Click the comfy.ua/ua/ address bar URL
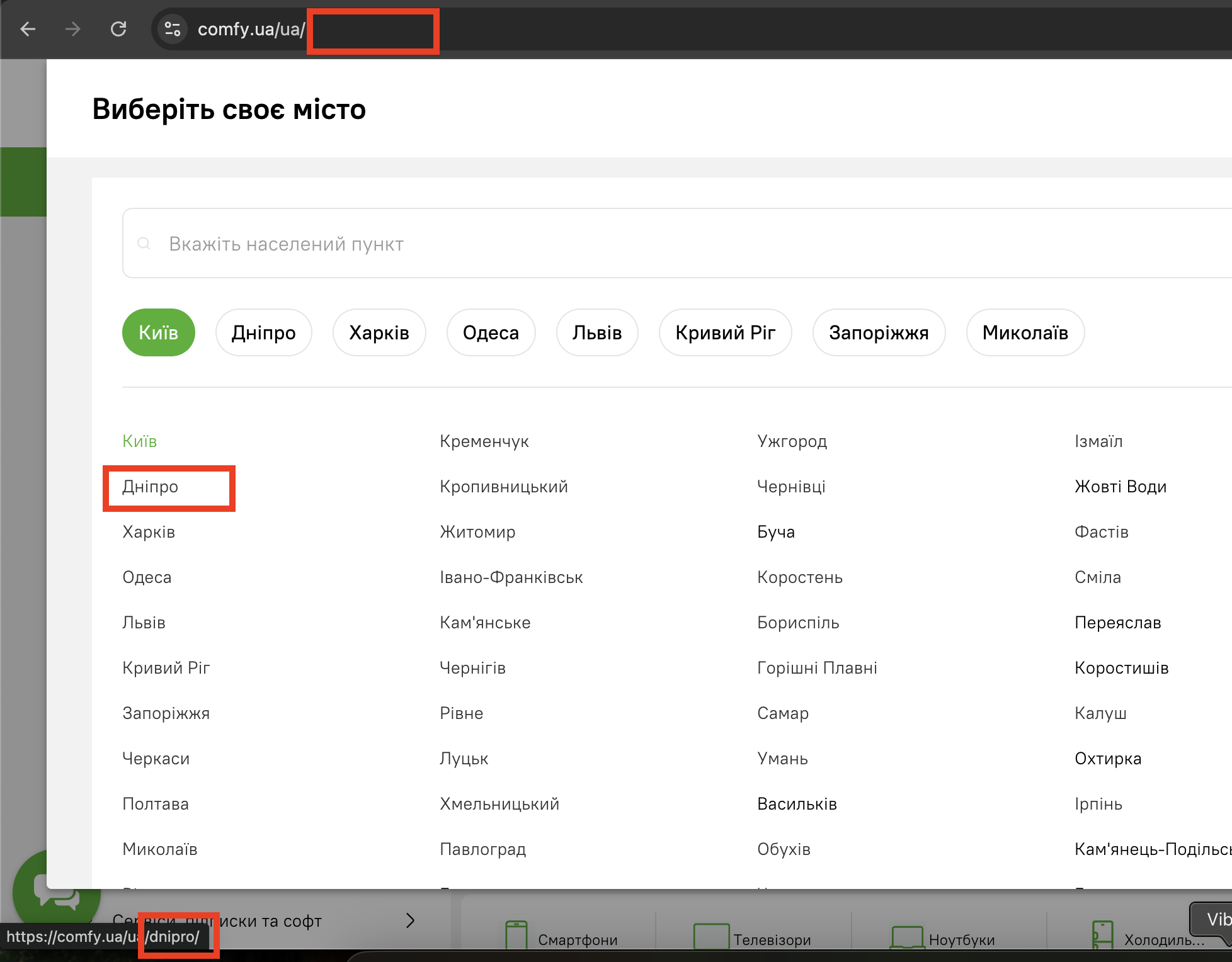The width and height of the screenshot is (1232, 962). coord(251,29)
